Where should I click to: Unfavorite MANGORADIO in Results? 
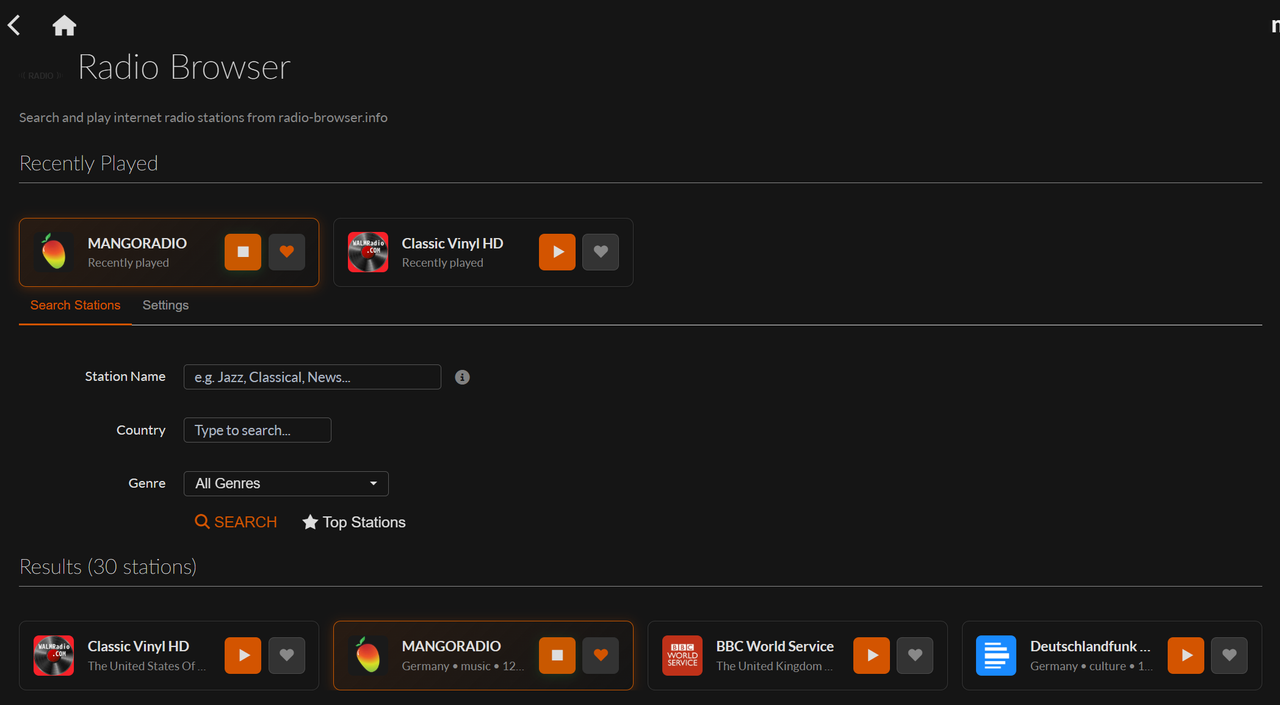click(x=601, y=655)
